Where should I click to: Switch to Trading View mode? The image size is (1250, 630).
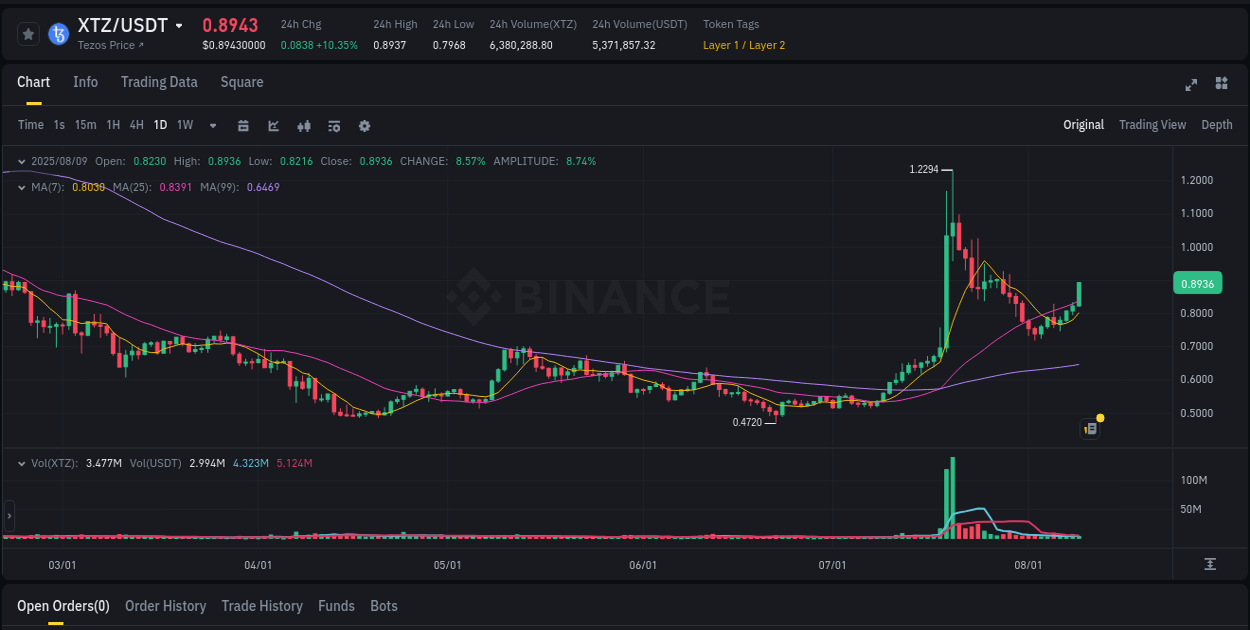coord(1152,125)
